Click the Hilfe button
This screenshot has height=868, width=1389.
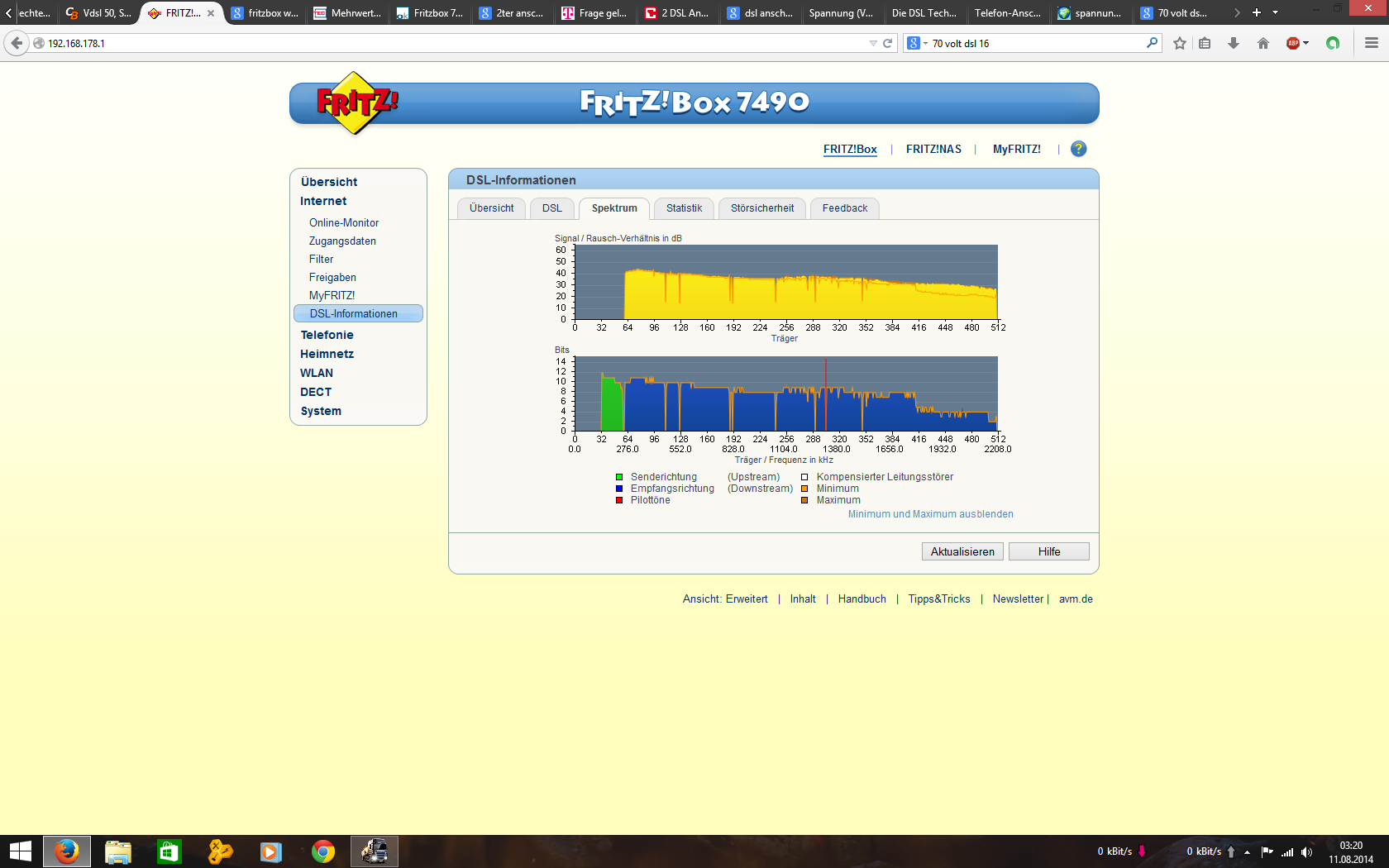[x=1049, y=551]
